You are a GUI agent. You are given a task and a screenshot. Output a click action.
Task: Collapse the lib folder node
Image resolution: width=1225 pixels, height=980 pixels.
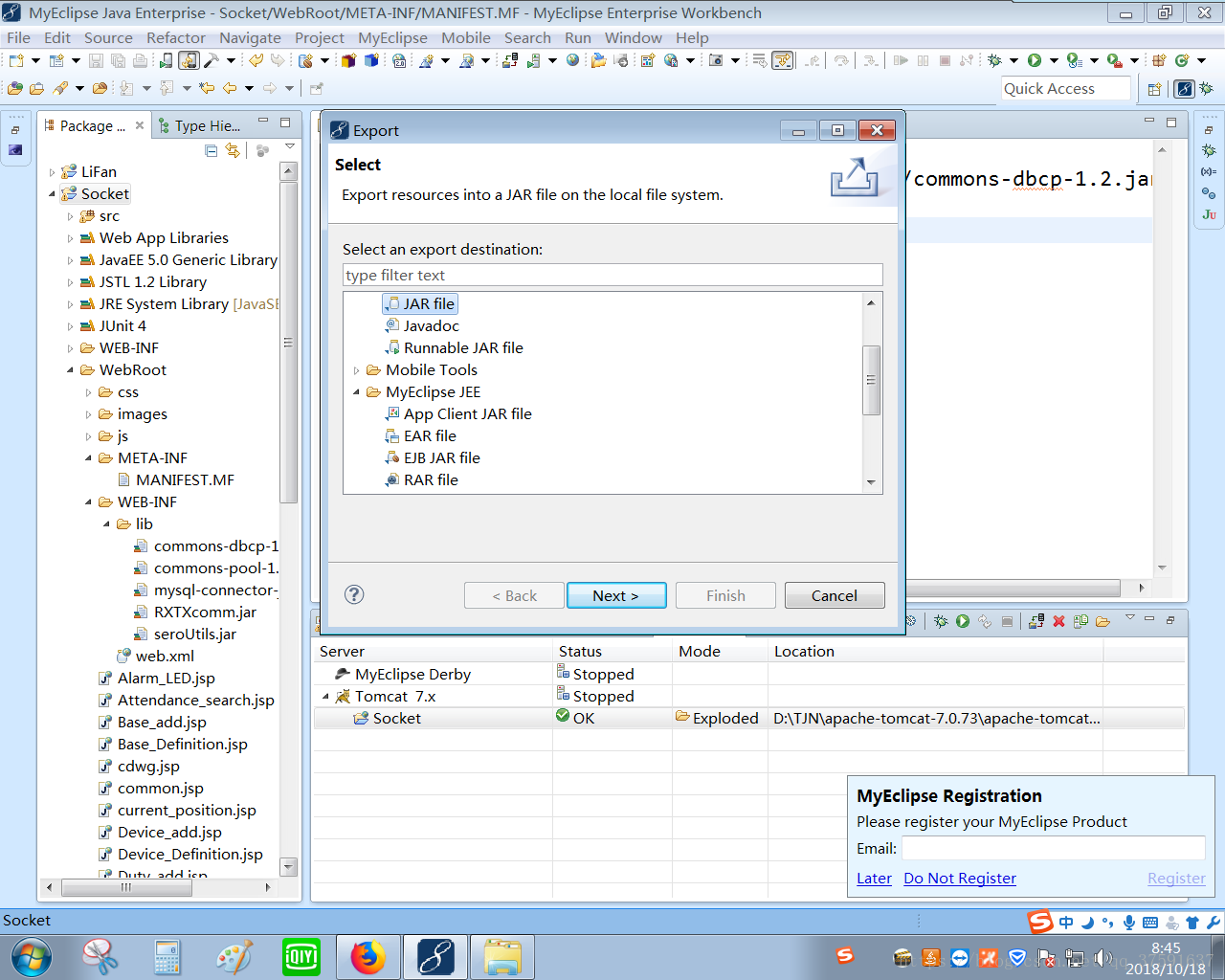coord(107,524)
